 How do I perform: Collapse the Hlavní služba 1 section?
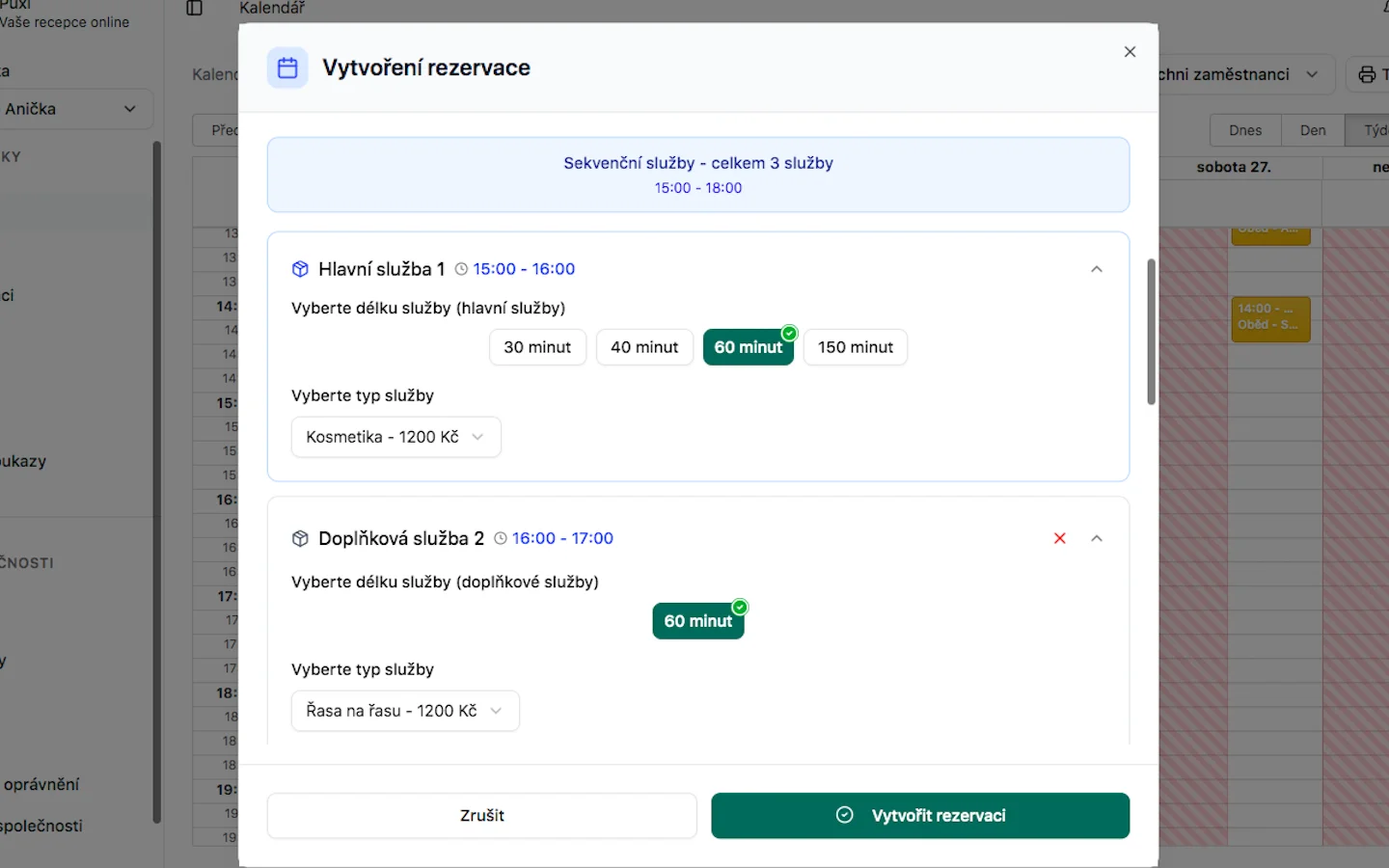click(1097, 269)
